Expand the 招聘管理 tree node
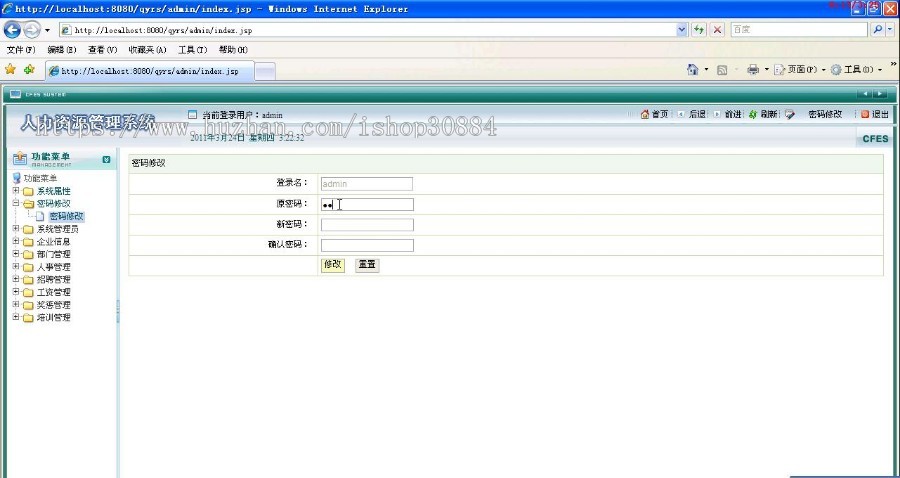The width and height of the screenshot is (900, 478). click(x=16, y=279)
